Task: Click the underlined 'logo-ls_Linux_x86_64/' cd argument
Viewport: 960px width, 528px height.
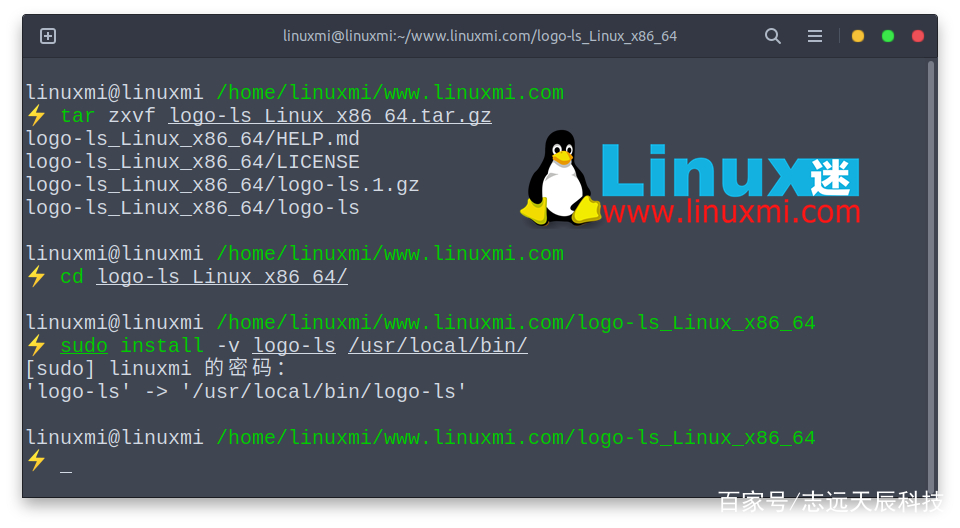Action: coord(222,277)
